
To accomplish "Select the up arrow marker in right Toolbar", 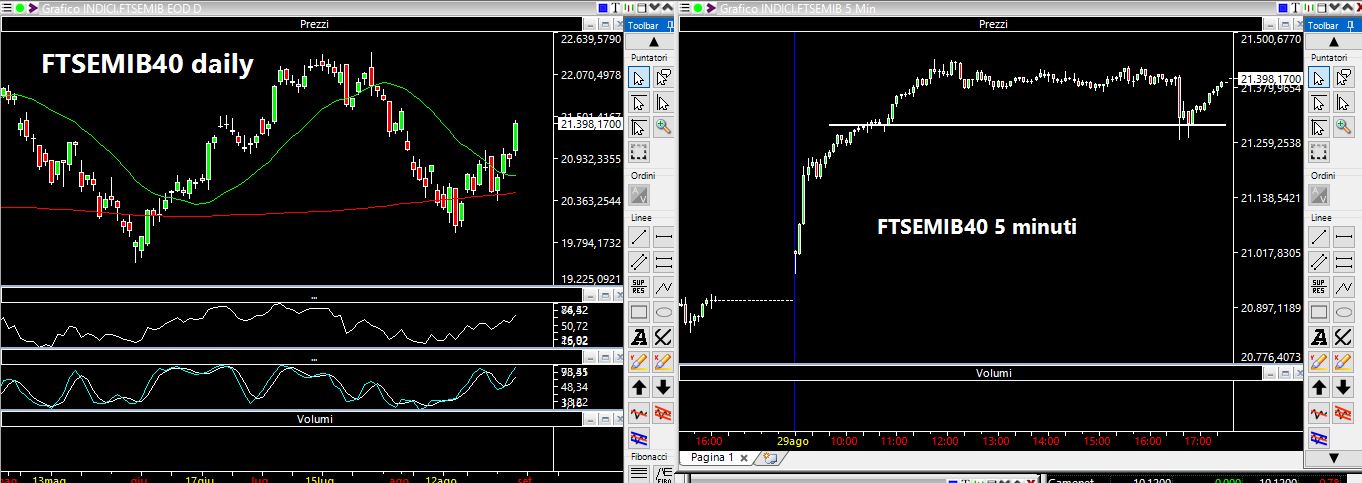I will [1319, 387].
